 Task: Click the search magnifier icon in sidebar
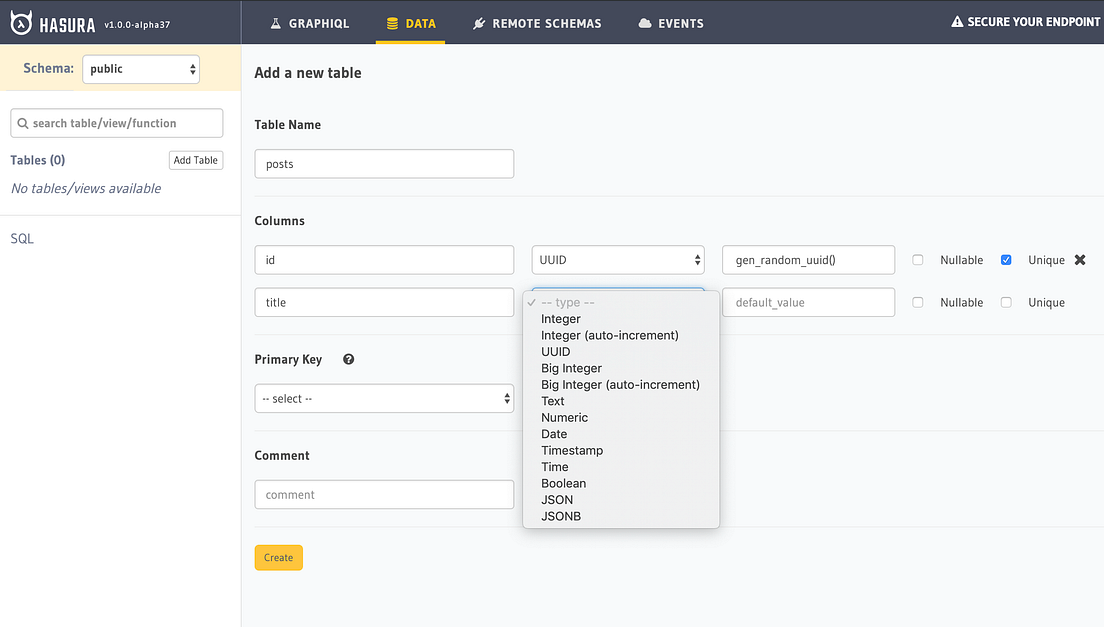[x=22, y=122]
